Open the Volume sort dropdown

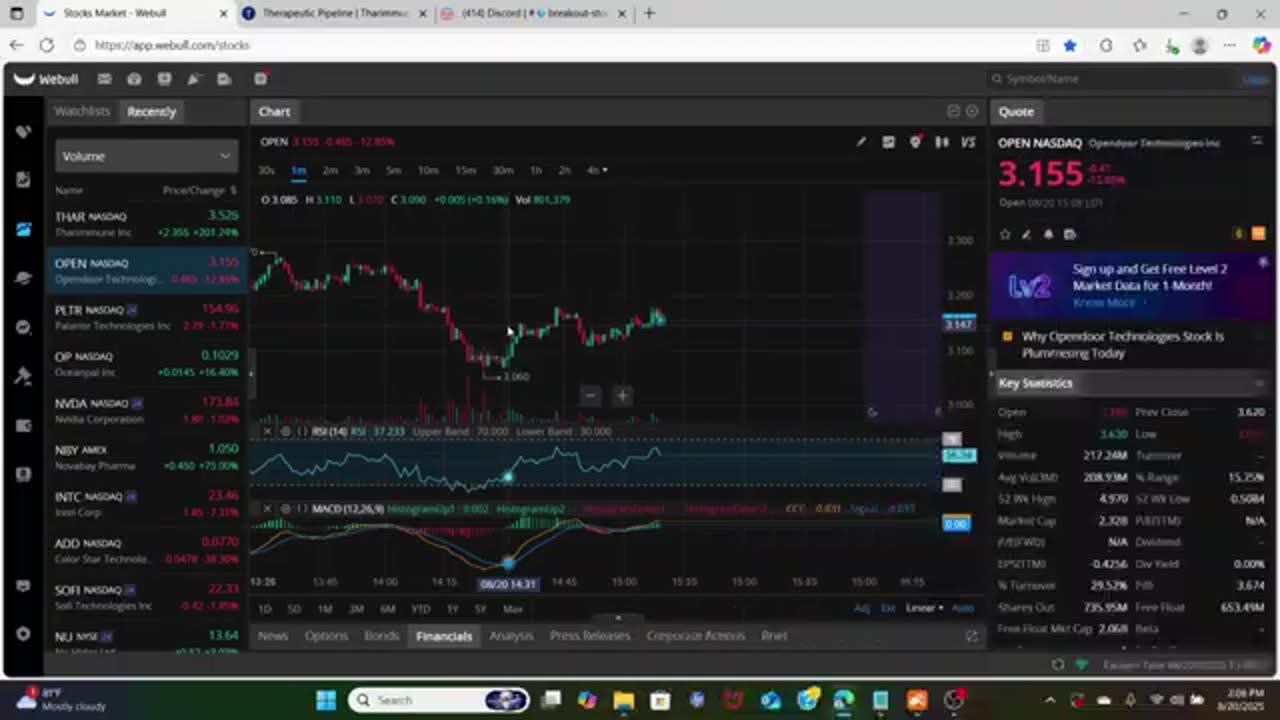point(146,156)
